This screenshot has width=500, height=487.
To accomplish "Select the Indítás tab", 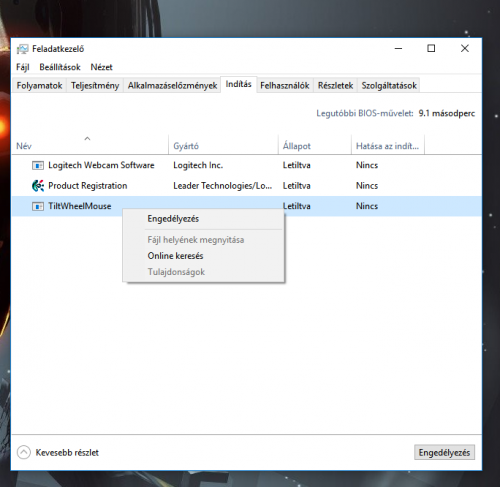I will pyautogui.click(x=238, y=84).
